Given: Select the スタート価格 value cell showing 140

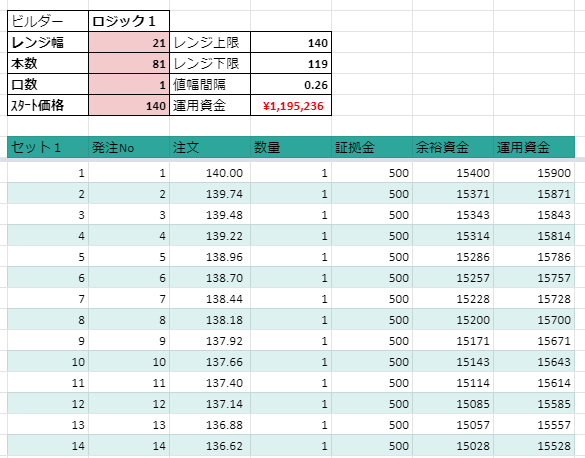Looking at the screenshot, I should click(x=129, y=105).
